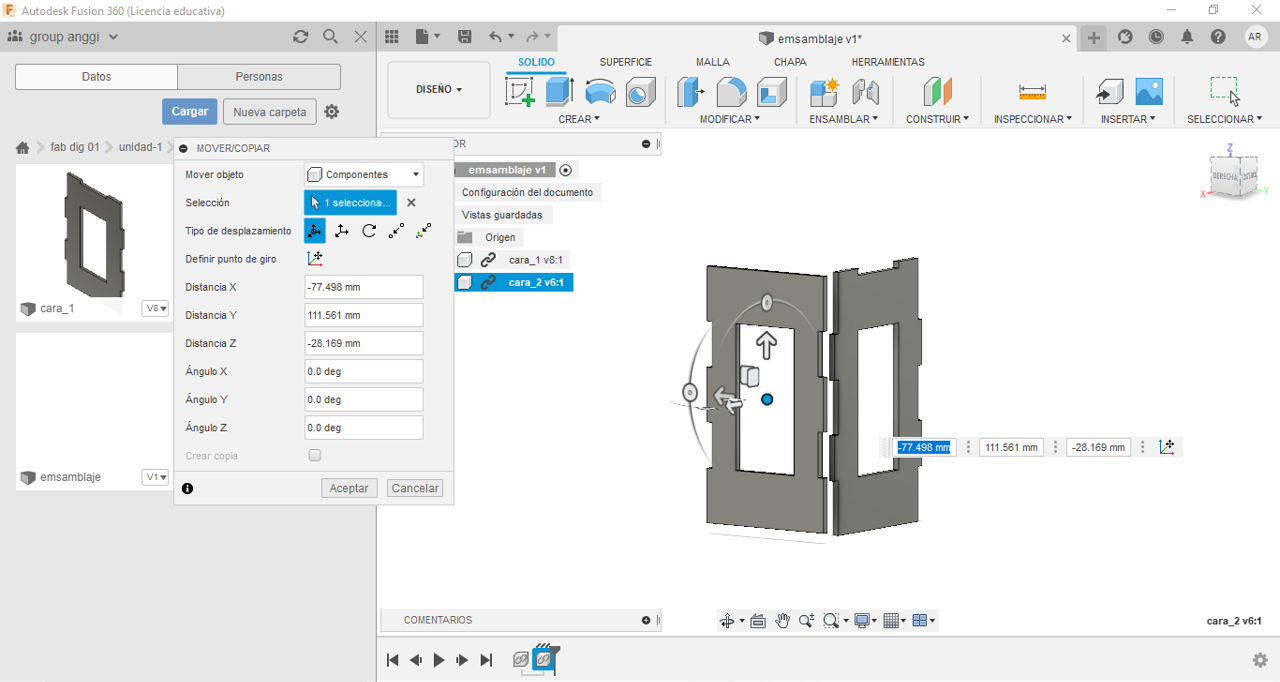Toggle visibility of cara_1 v8:1 component
The width and height of the screenshot is (1280, 682).
pos(465,260)
